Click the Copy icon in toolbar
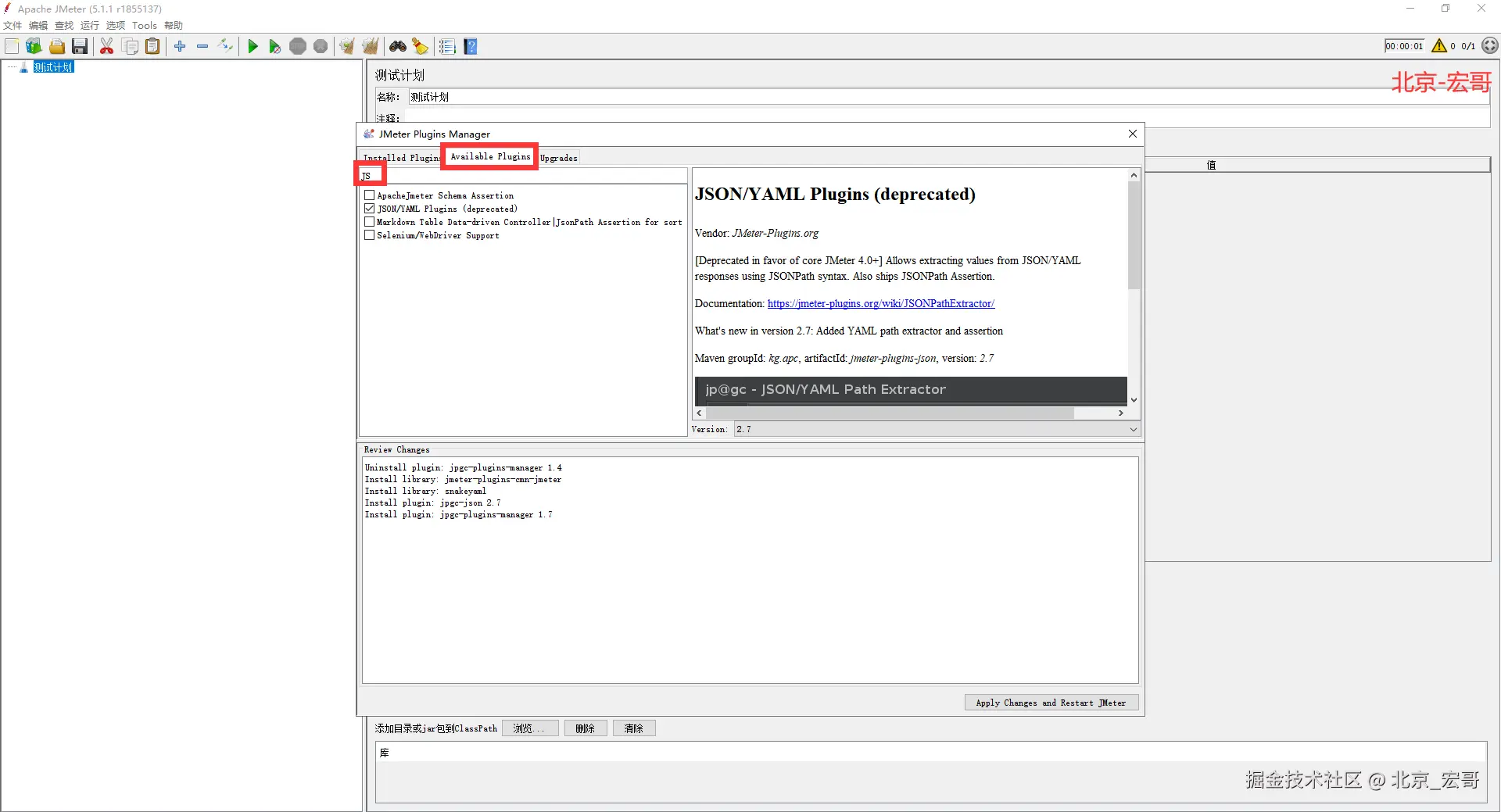Image resolution: width=1501 pixels, height=812 pixels. 130,47
